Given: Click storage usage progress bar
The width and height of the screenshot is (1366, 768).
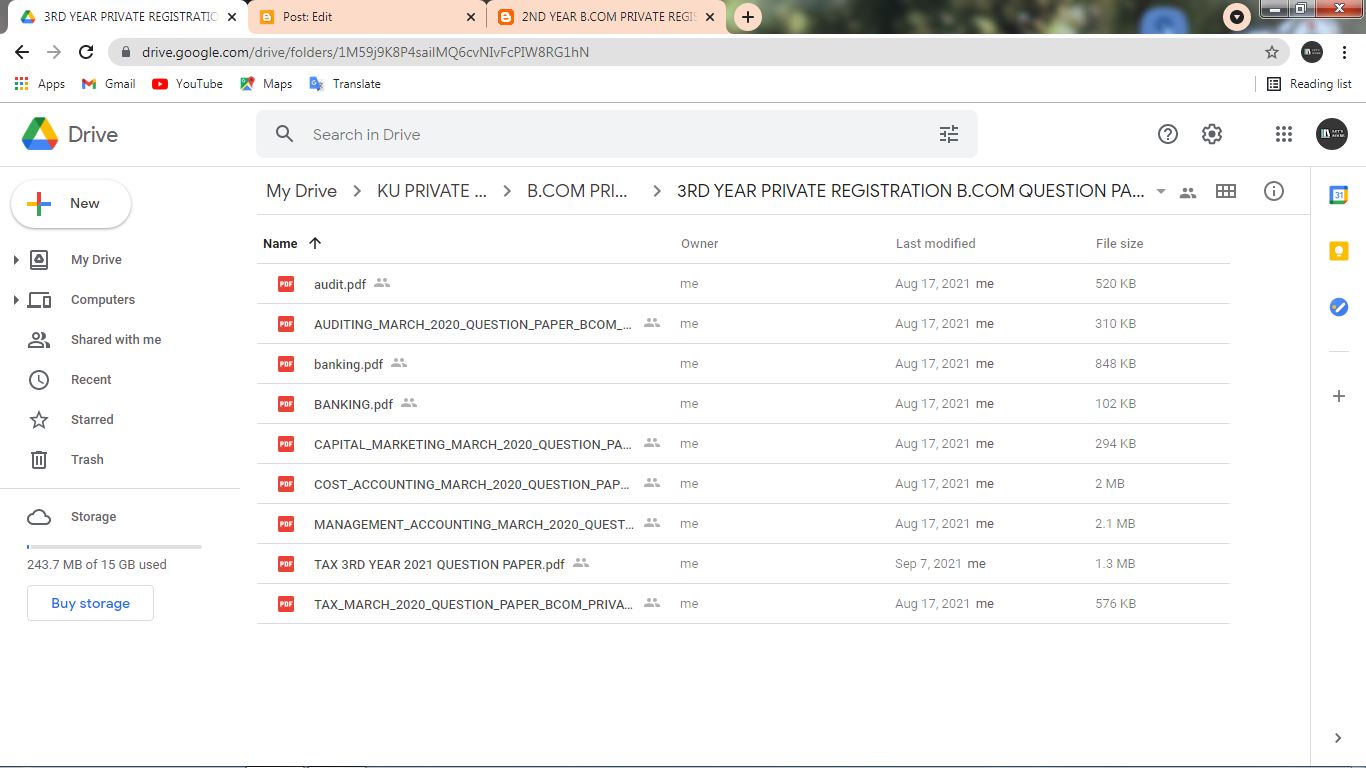Looking at the screenshot, I should coord(114,547).
